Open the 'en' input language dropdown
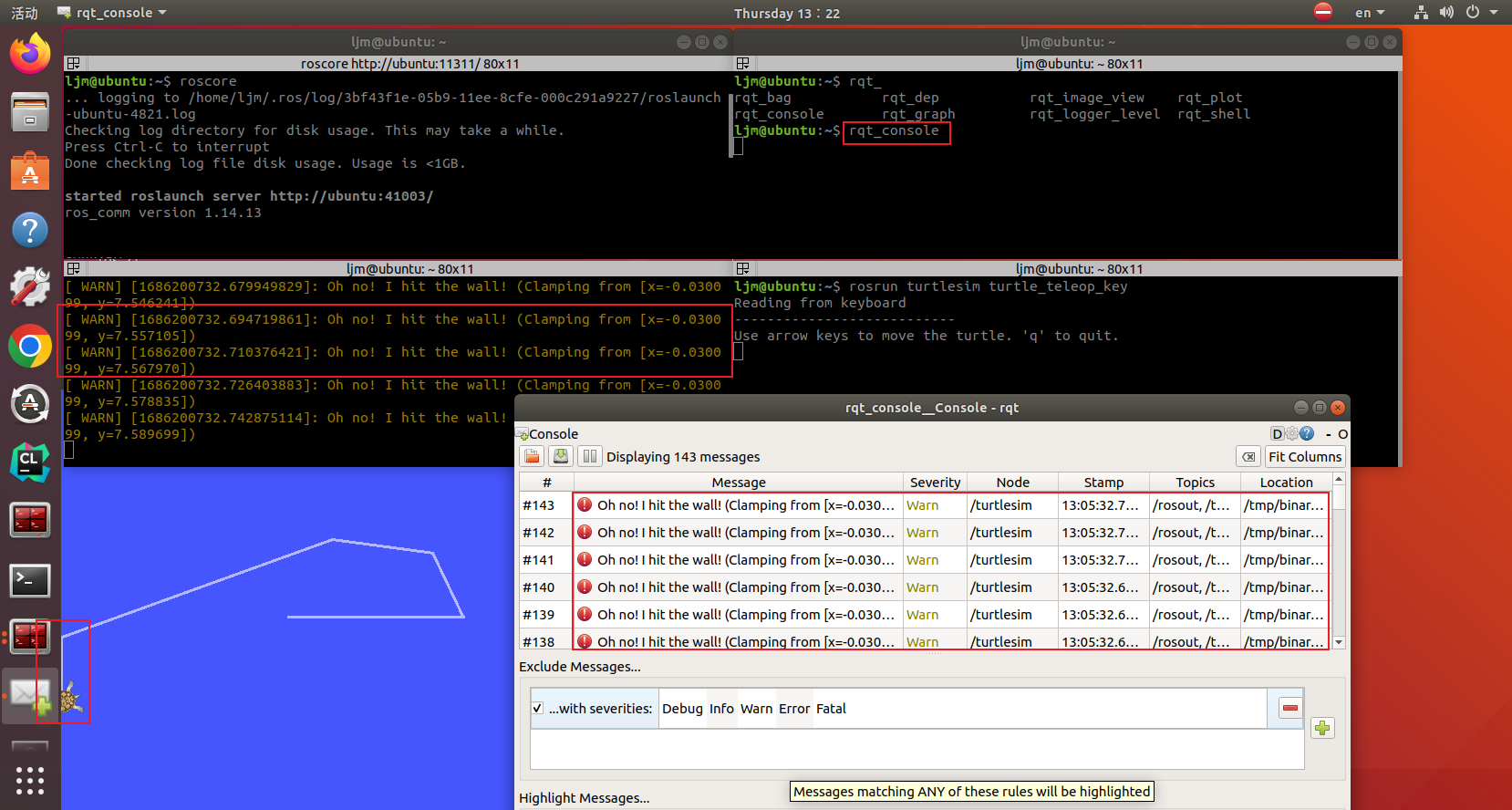This screenshot has width=1512, height=810. pos(1369,13)
